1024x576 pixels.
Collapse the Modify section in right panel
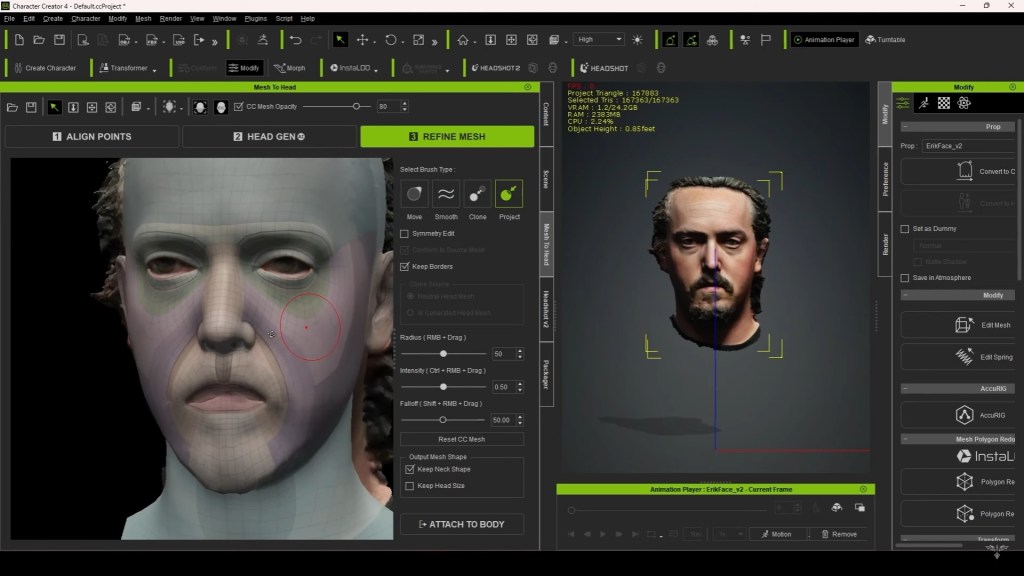[905, 295]
